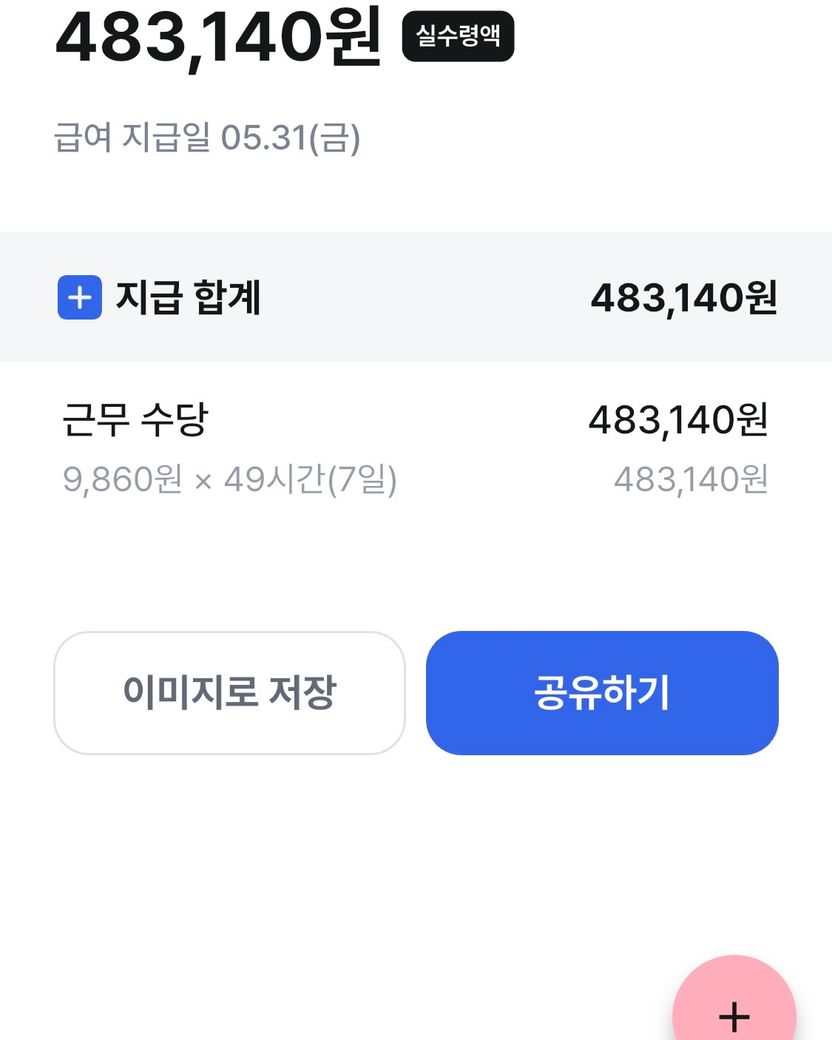The width and height of the screenshot is (832, 1040).
Task: Tap the large 483,140 net pay digits
Action: (x=190, y=36)
